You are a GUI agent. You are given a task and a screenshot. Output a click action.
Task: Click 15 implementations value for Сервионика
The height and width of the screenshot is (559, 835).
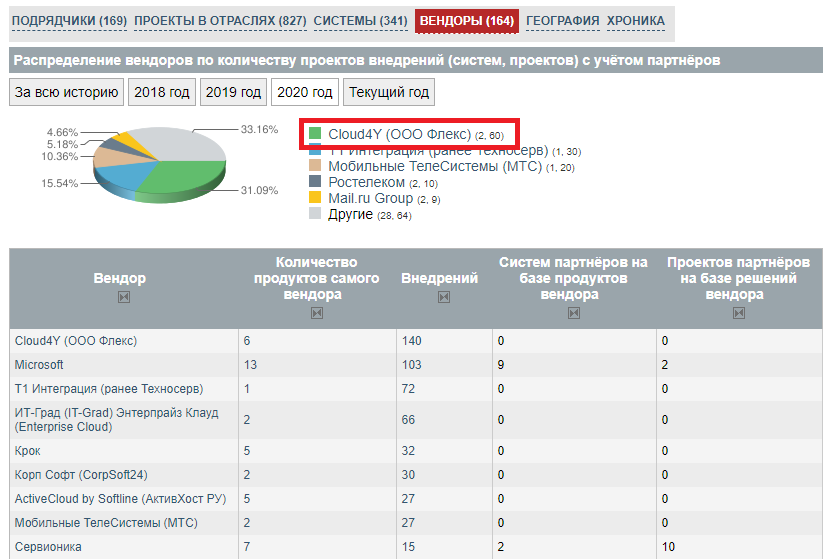(x=408, y=546)
